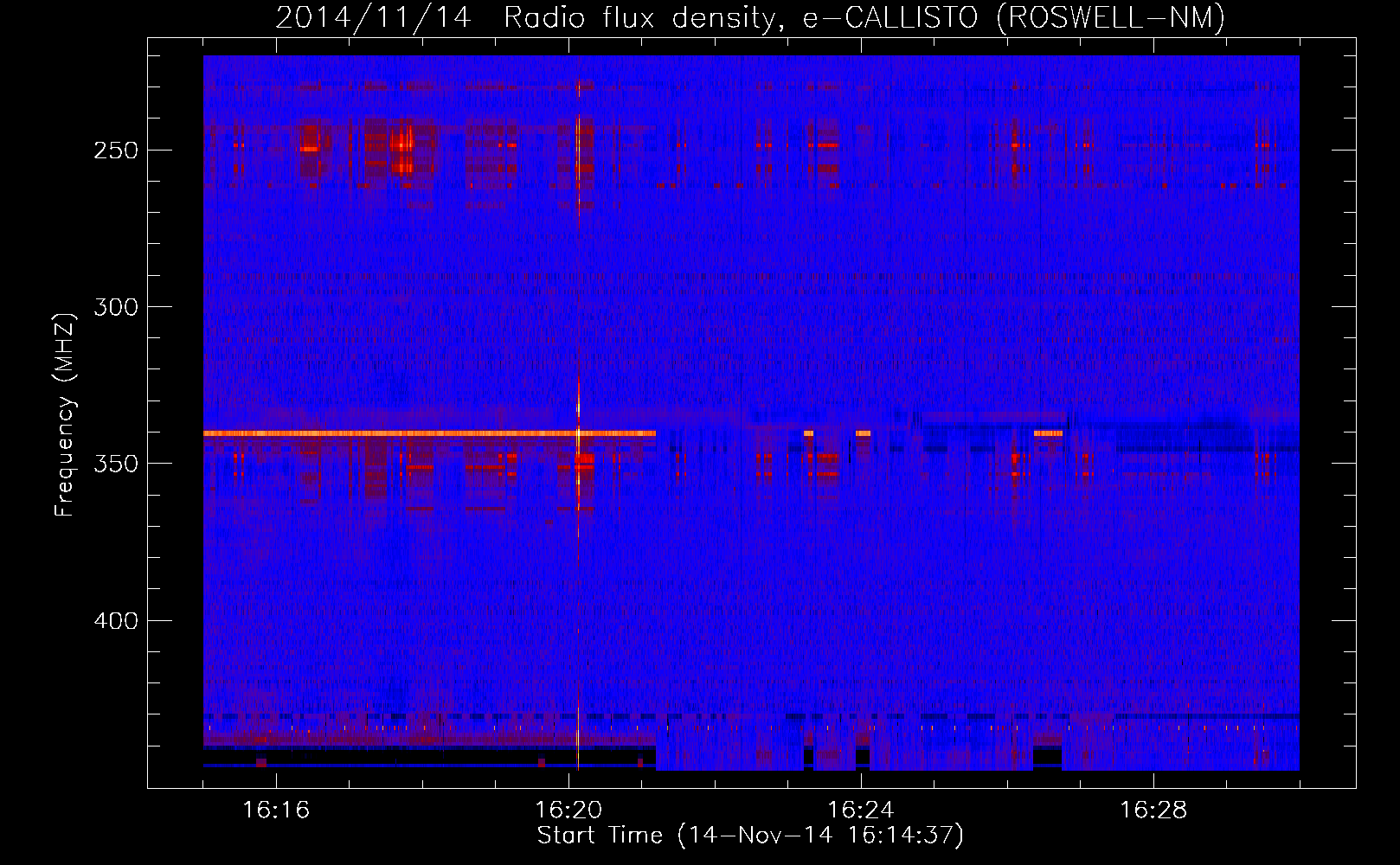
Task: Click the 400 frequency tick label
Action: tap(116, 621)
